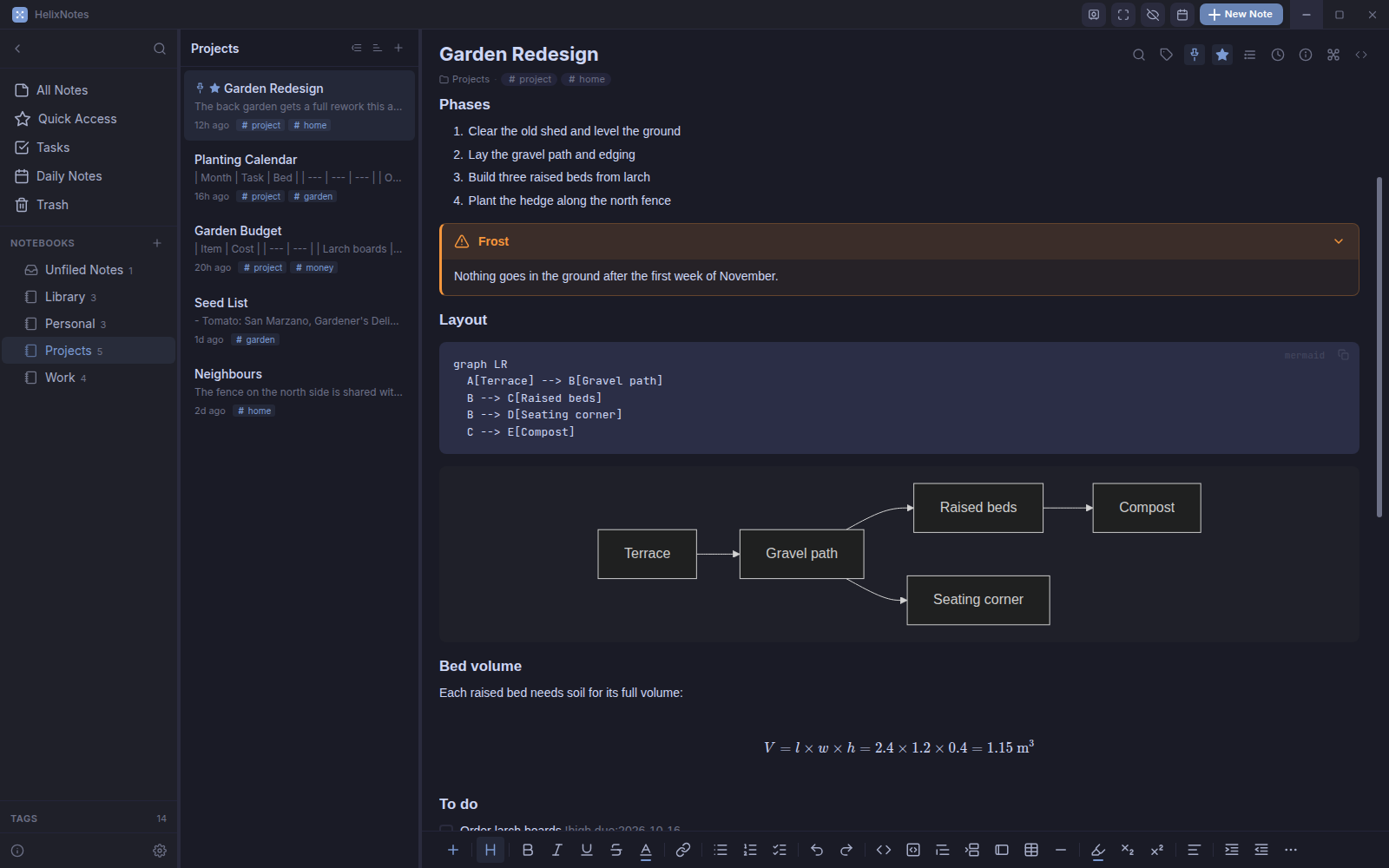The height and width of the screenshot is (868, 1389).
Task: Open the Tasks section
Action: tap(89, 148)
